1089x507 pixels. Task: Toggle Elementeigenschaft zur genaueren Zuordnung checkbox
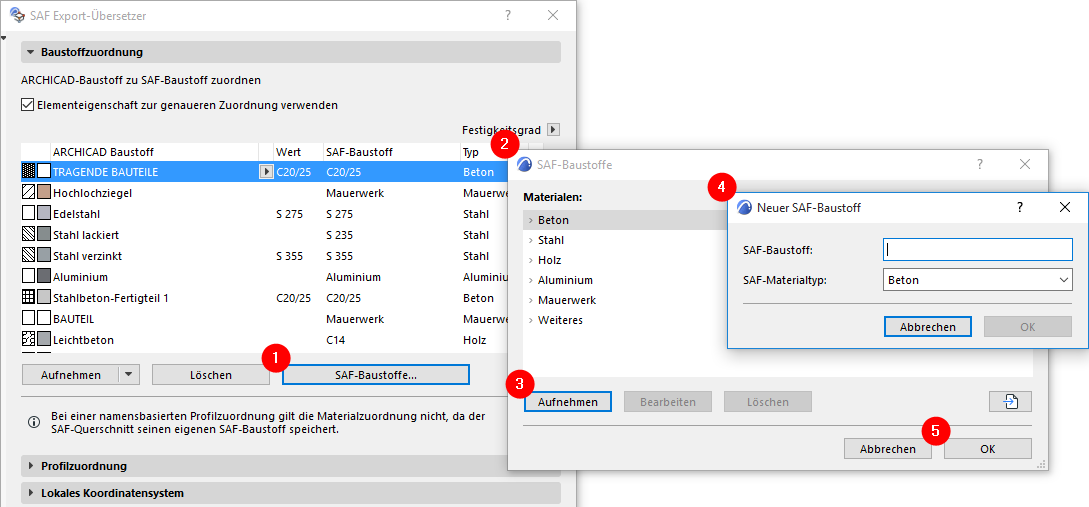point(28,106)
